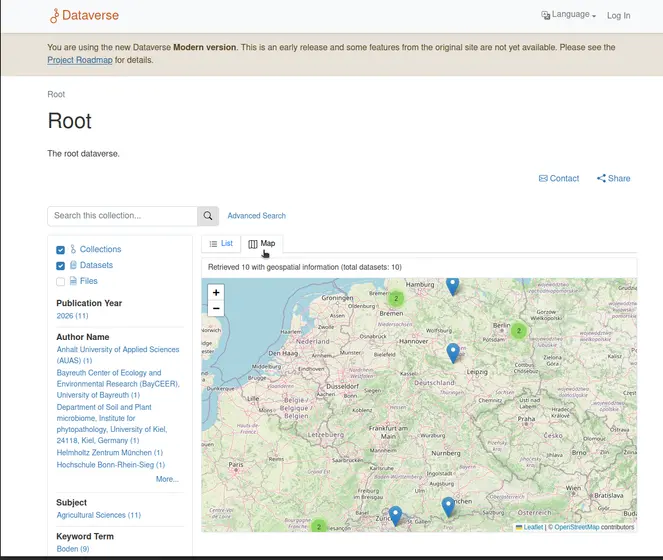Filter by publication year 2026 (11)
Image resolution: width=663 pixels, height=560 pixels.
pyautogui.click(x=72, y=316)
